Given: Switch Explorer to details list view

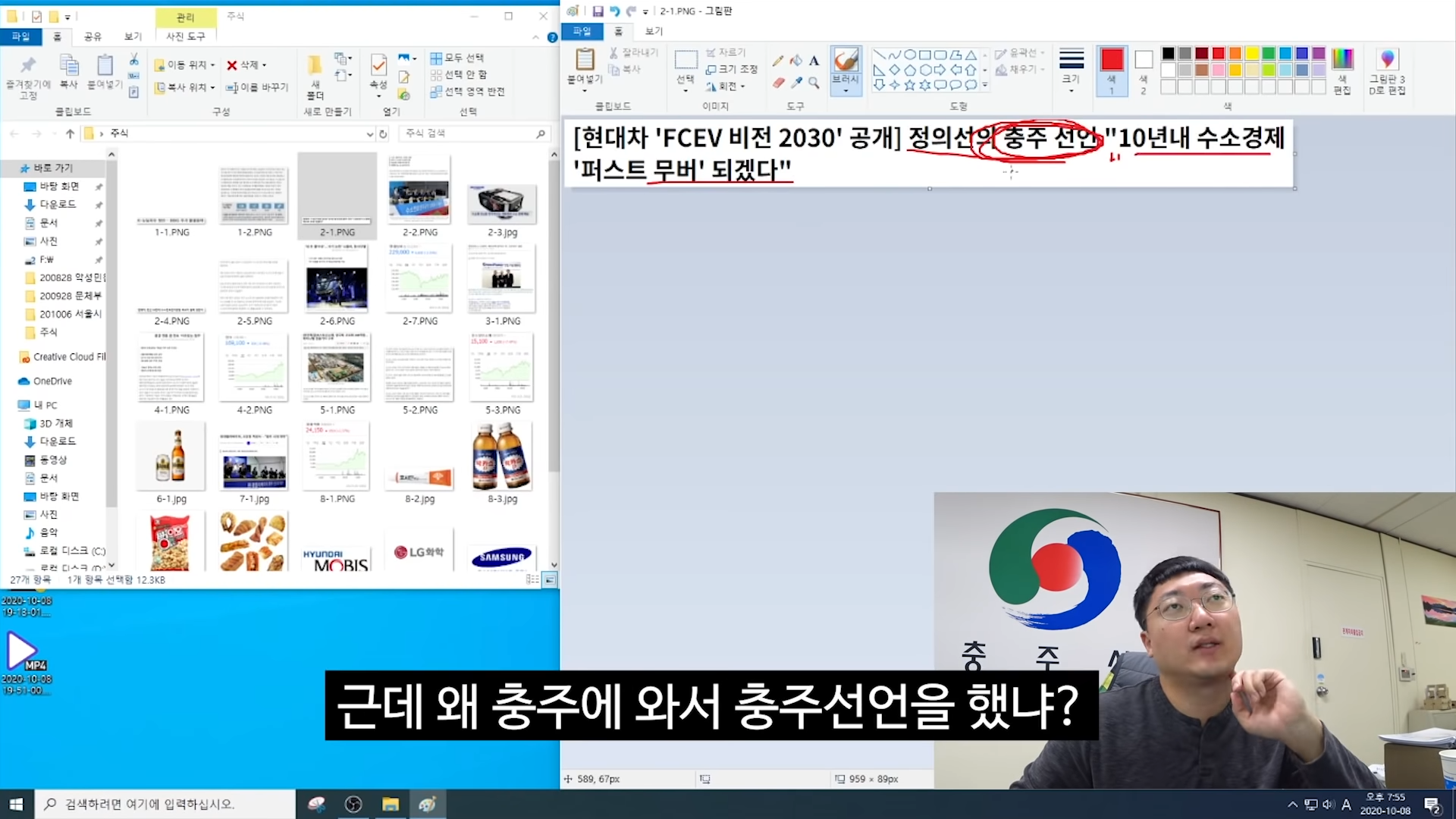Looking at the screenshot, I should point(532,579).
